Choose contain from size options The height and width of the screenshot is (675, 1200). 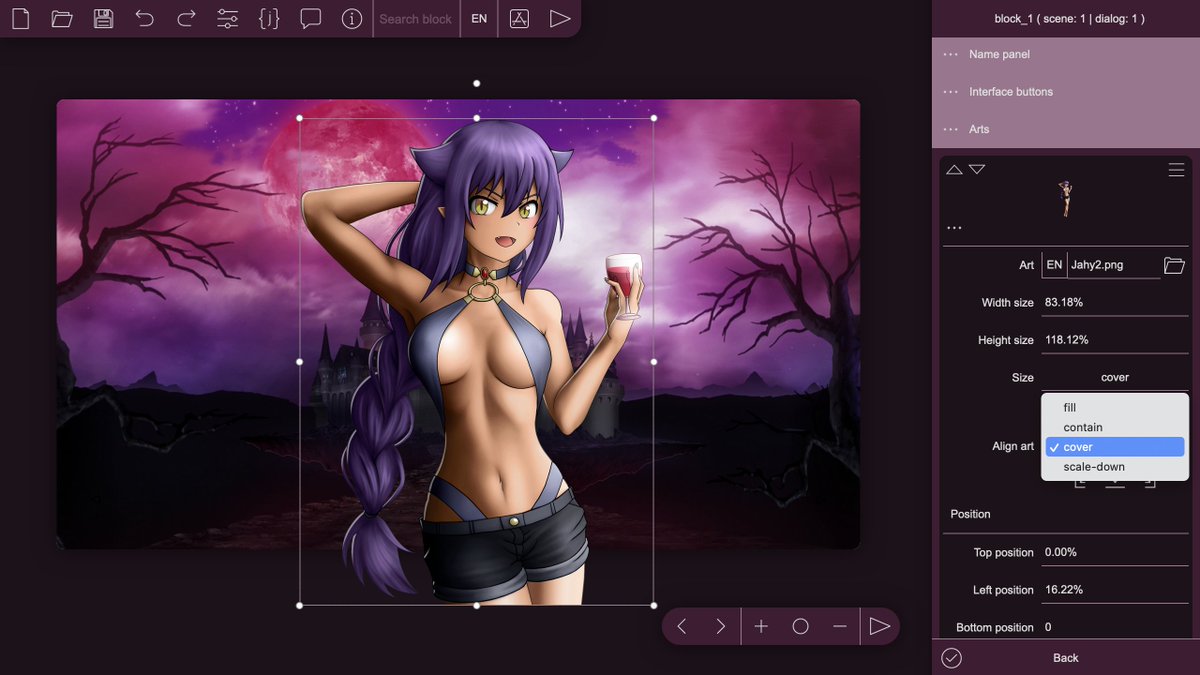click(1115, 427)
